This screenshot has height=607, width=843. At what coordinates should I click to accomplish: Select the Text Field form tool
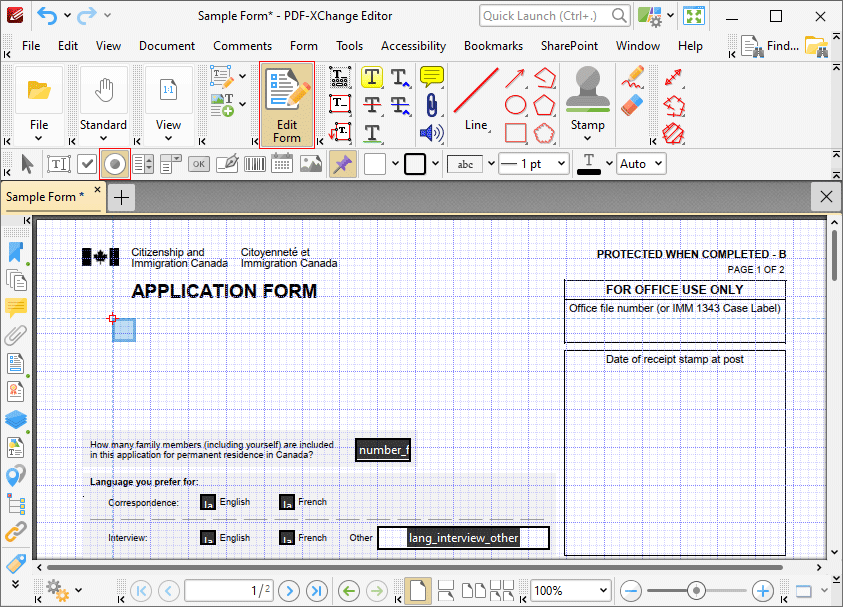tap(59, 164)
